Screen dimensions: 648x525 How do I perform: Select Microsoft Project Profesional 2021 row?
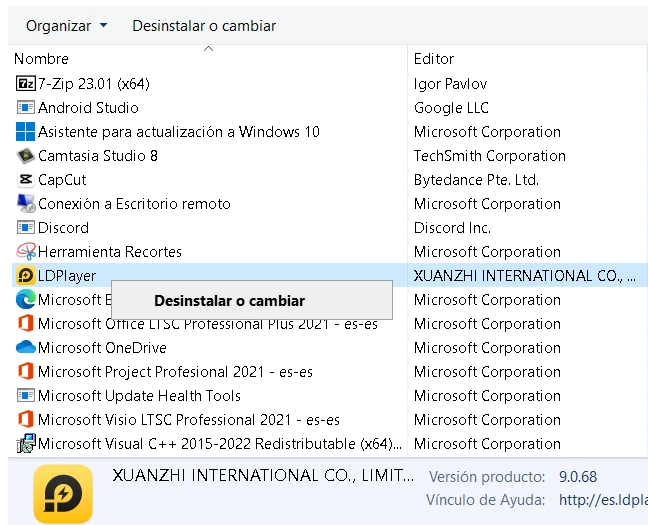click(x=175, y=372)
